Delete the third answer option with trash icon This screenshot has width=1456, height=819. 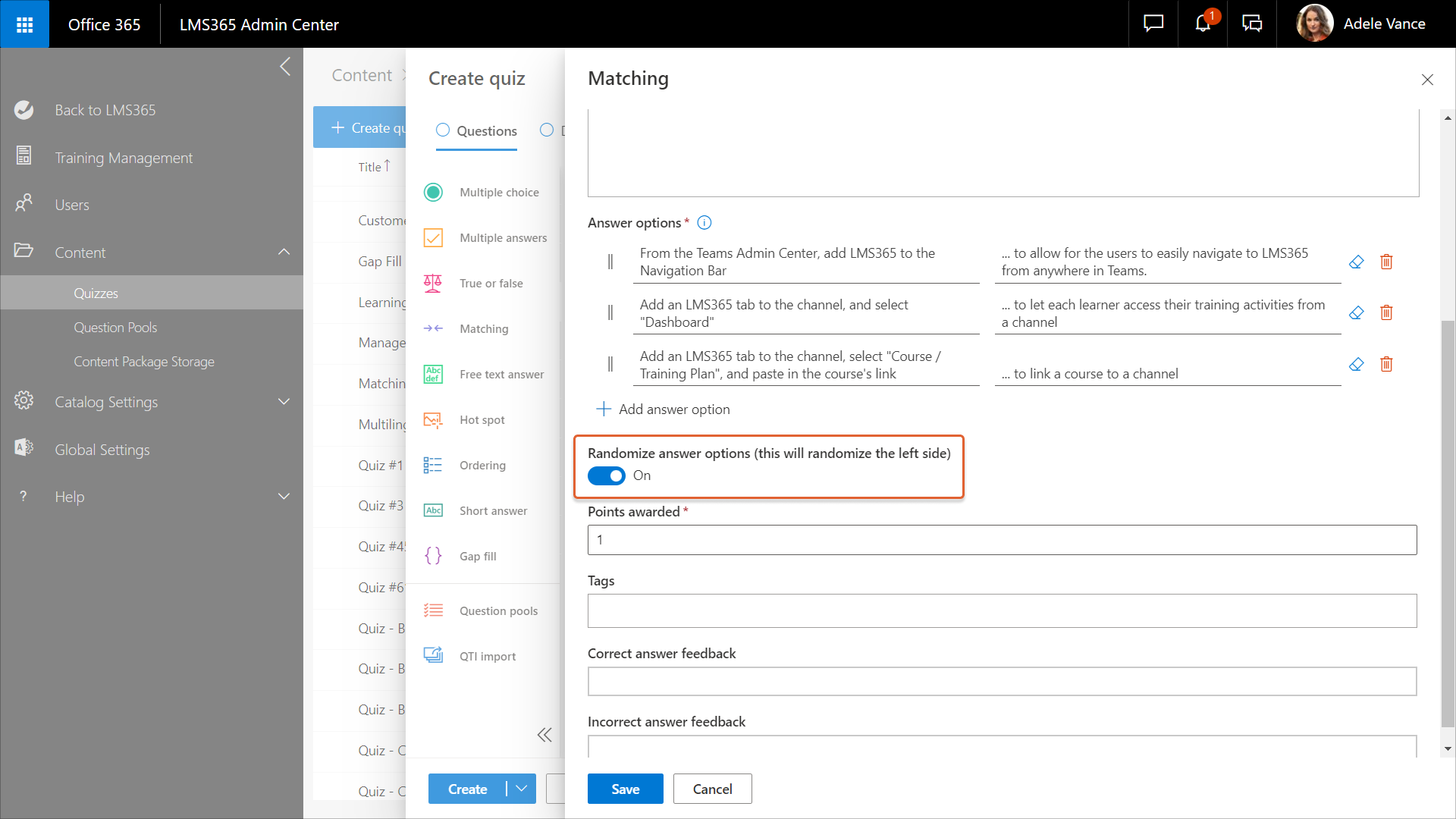1386,364
